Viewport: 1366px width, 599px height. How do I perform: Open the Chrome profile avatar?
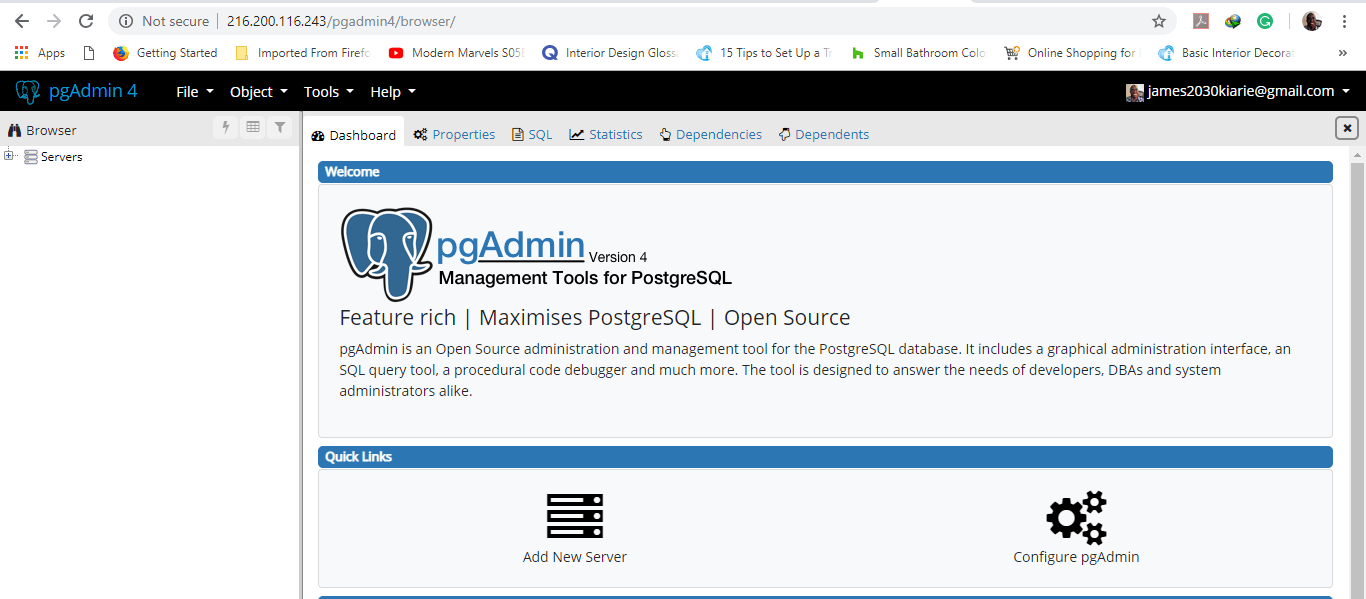pyautogui.click(x=1311, y=21)
